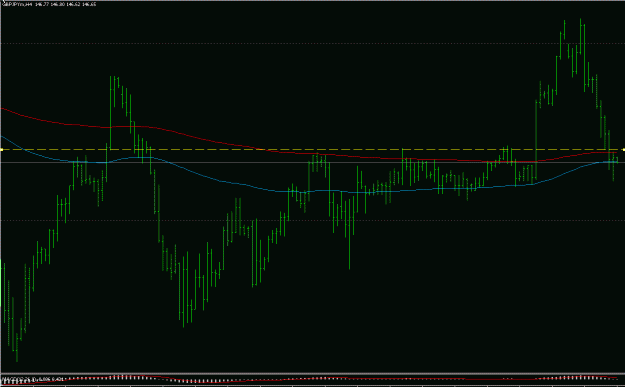This screenshot has width=625, height=387.
Task: Click the GBPJPY symbol label at chart top
Action: point(17,4)
